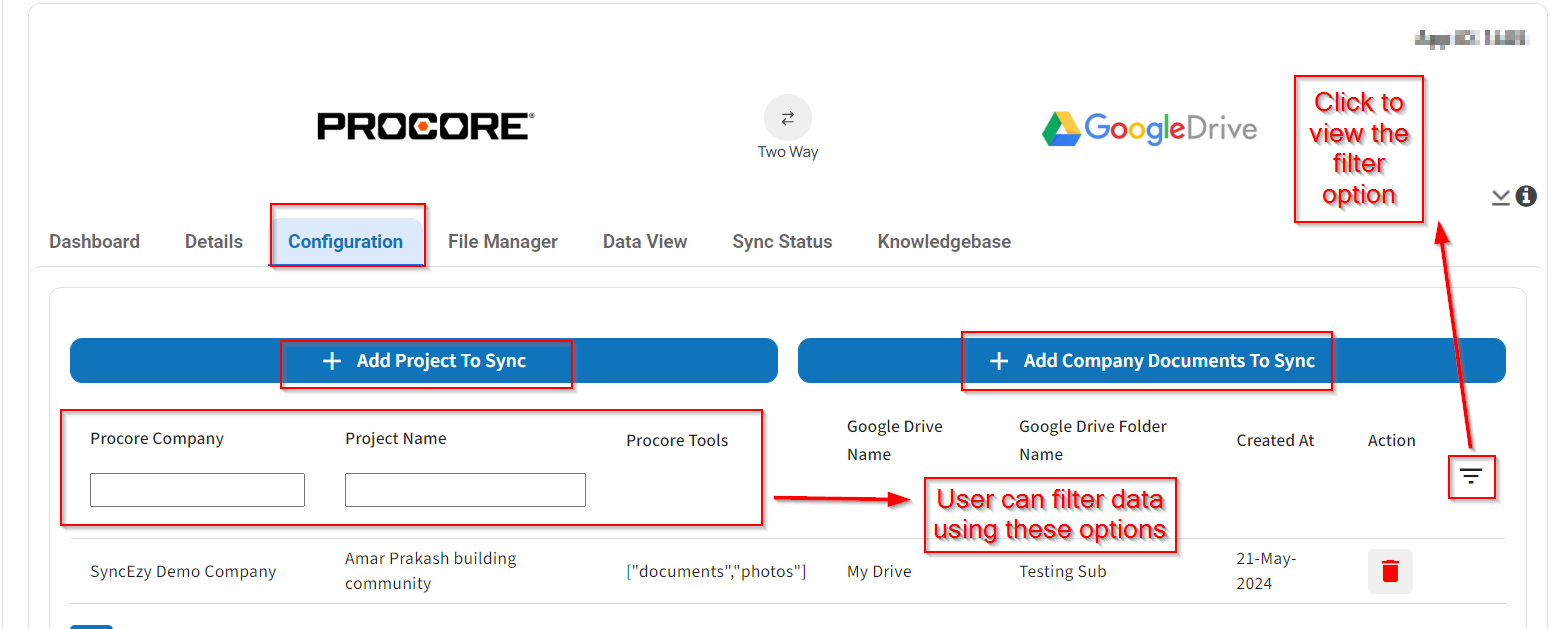The width and height of the screenshot is (1551, 629).
Task: Switch to the Details tab
Action: click(x=214, y=241)
